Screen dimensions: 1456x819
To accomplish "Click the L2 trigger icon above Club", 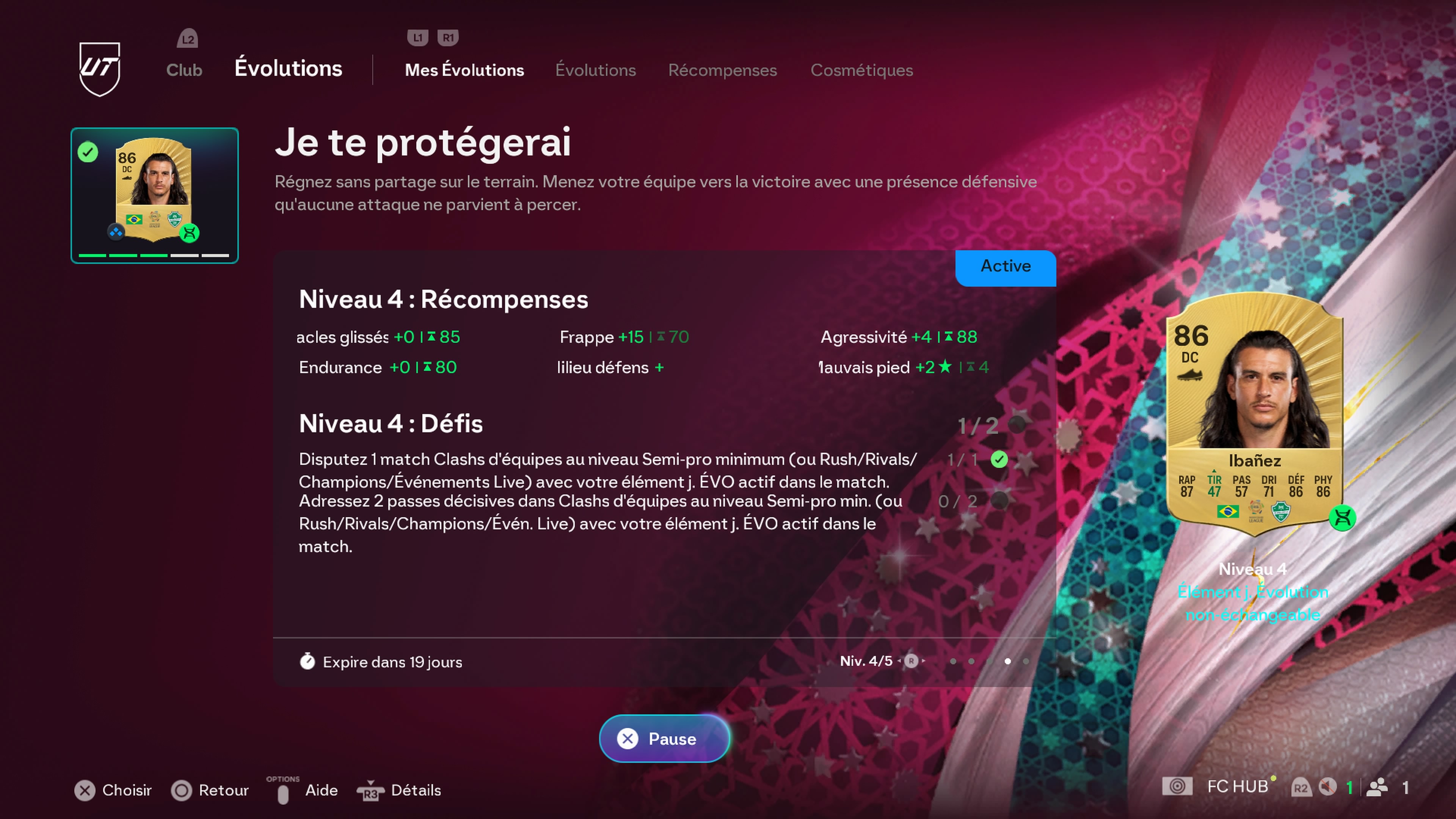I will tap(188, 38).
